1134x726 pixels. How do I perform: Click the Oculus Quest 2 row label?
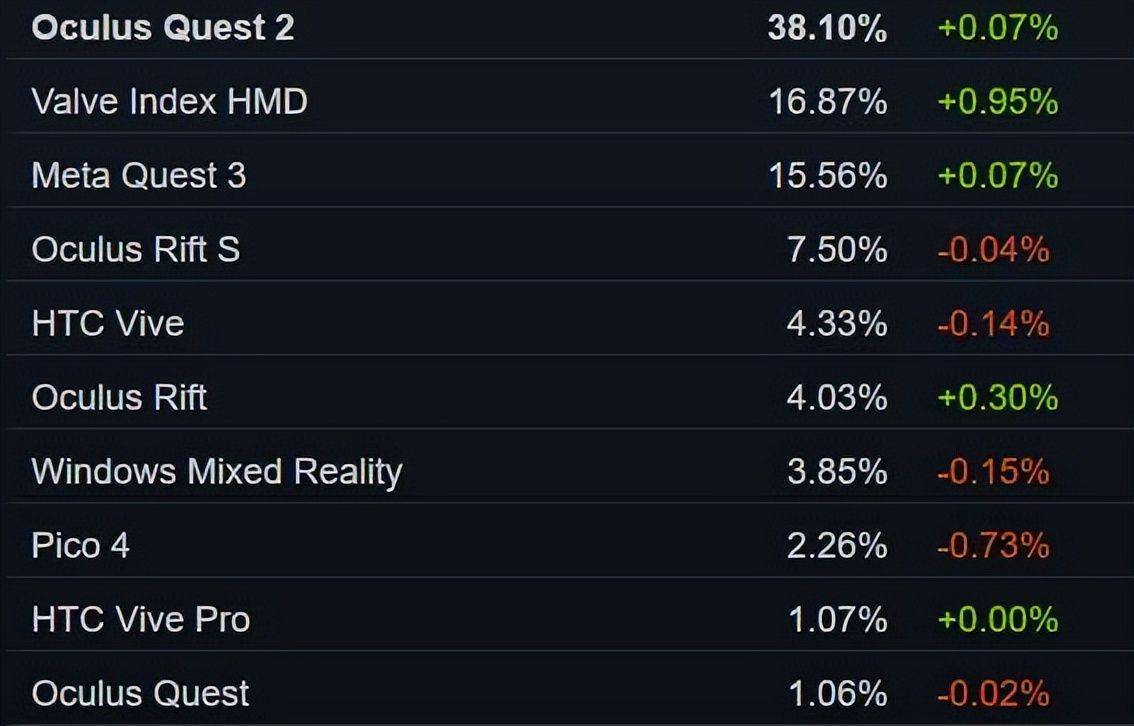(163, 27)
